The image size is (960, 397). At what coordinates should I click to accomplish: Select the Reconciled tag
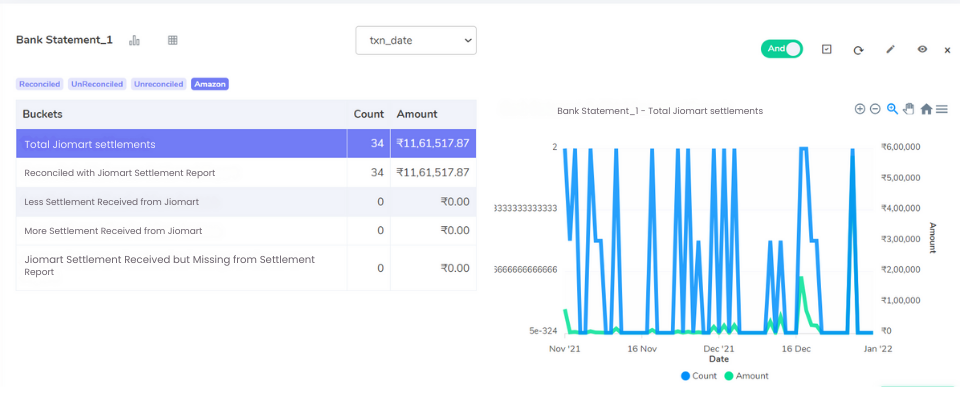click(40, 84)
